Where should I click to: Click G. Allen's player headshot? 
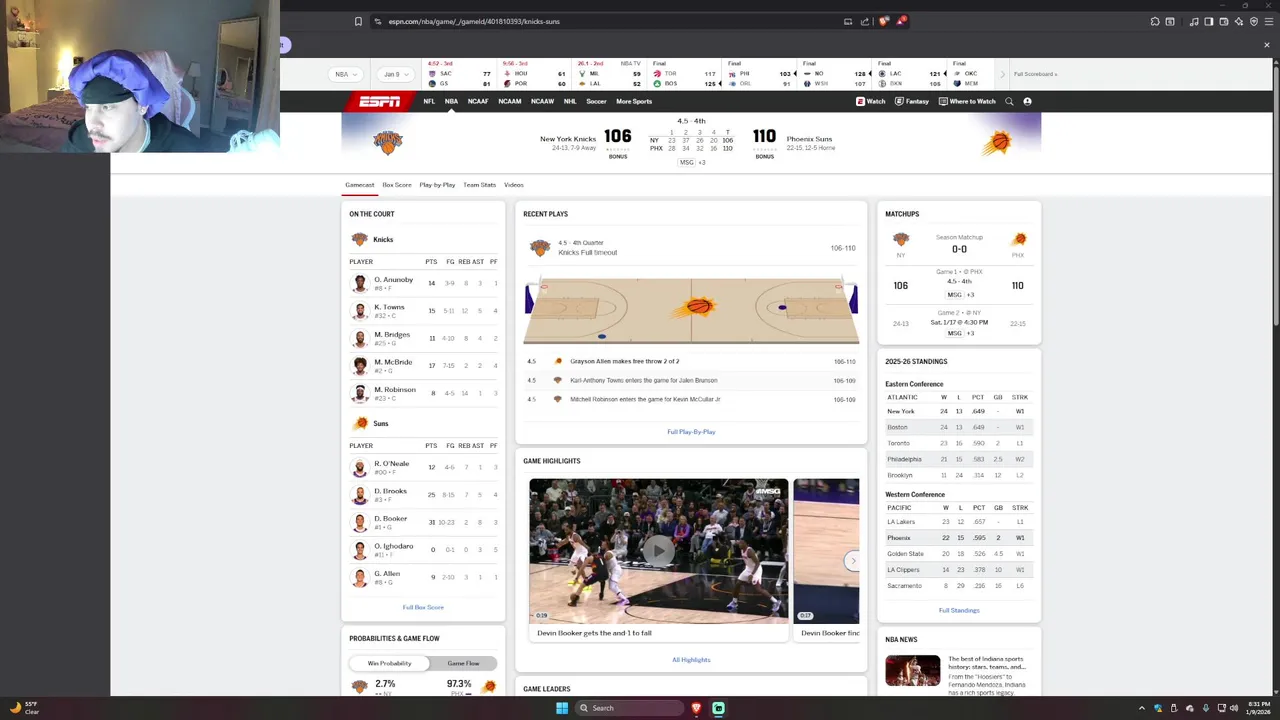click(360, 577)
